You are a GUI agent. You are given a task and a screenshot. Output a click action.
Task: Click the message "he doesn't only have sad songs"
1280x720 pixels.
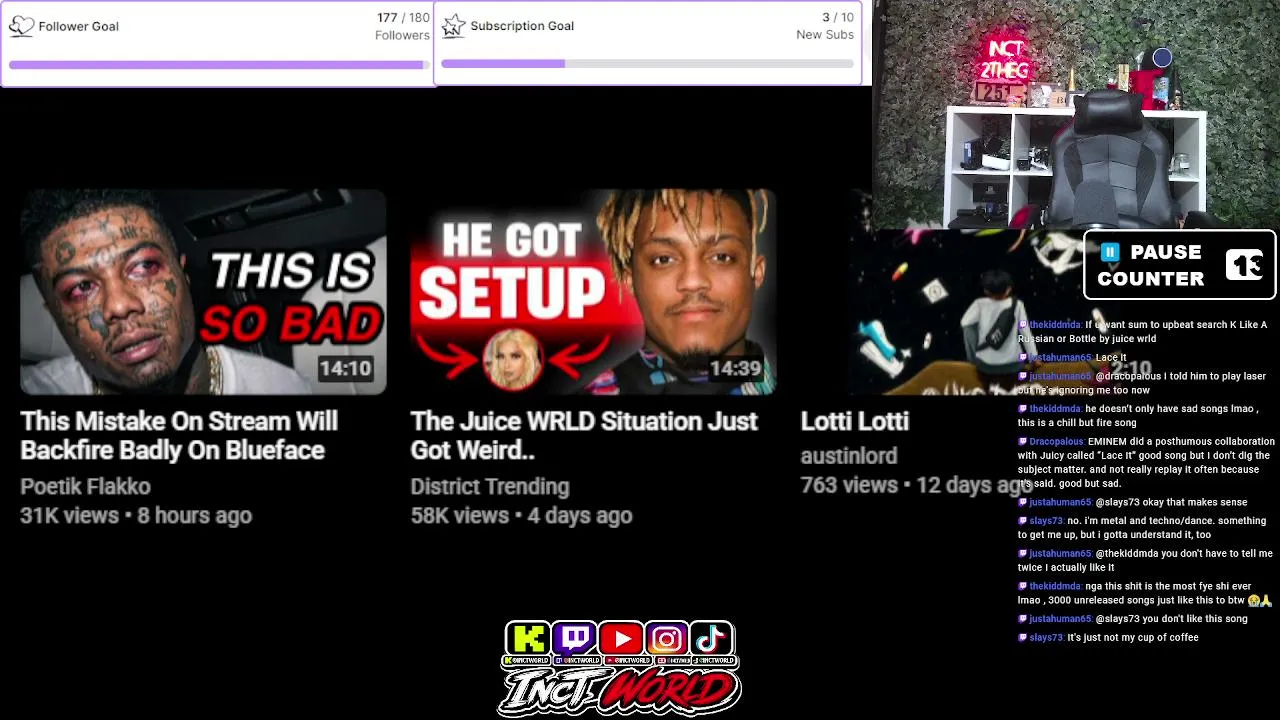pos(1138,416)
